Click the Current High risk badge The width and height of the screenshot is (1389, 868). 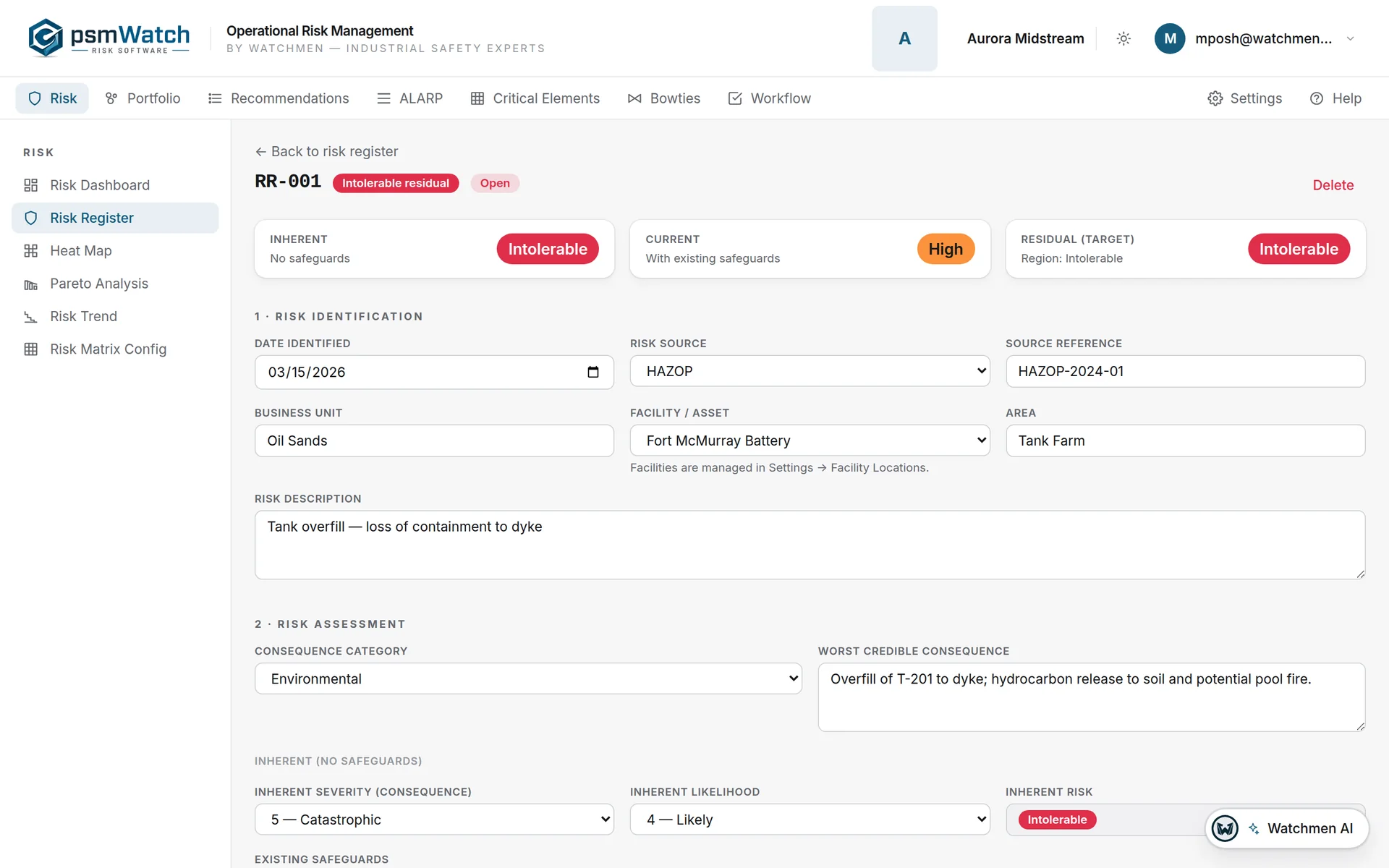coord(946,249)
